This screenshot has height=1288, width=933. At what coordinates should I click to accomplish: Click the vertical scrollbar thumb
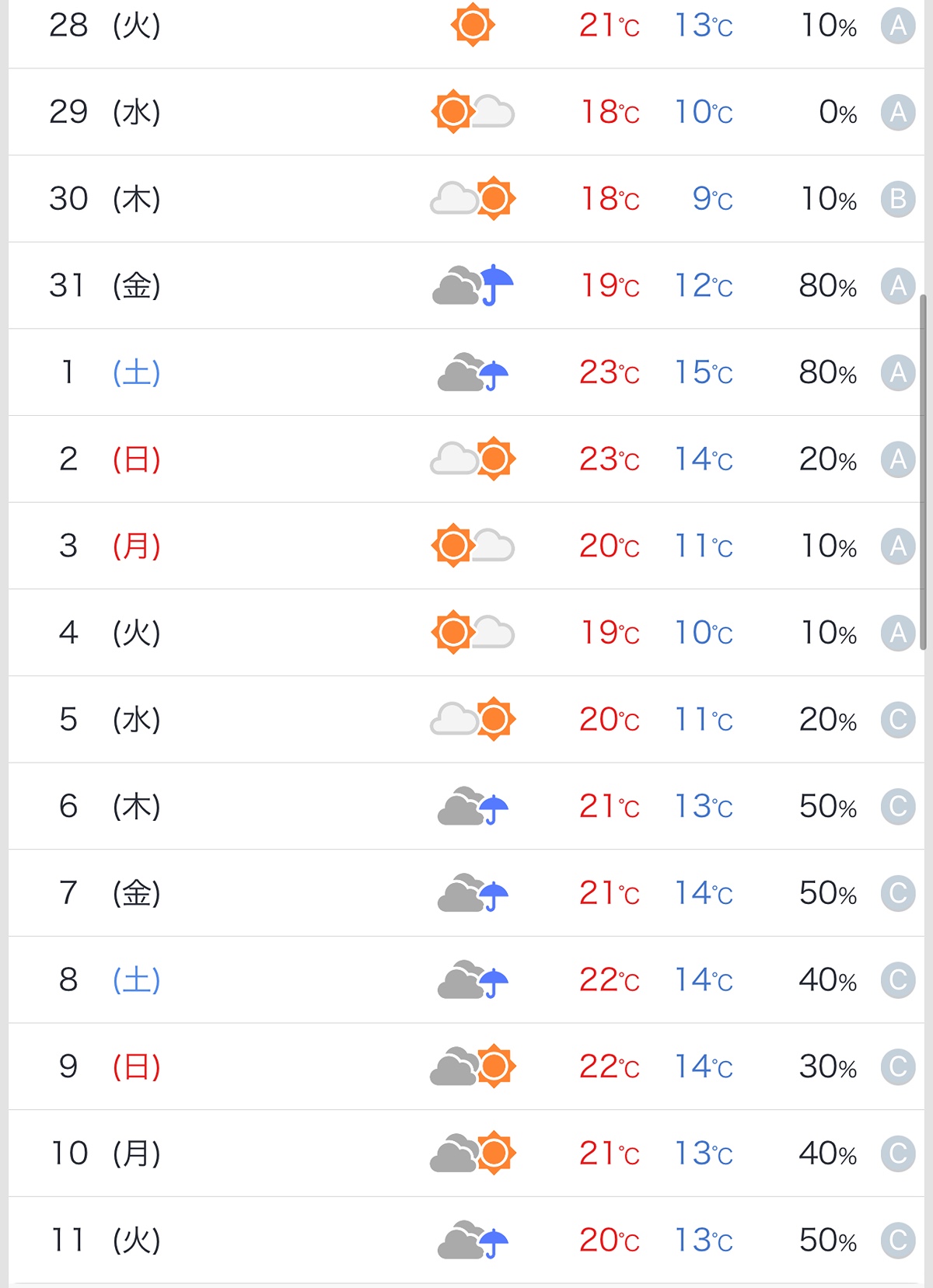click(923, 471)
